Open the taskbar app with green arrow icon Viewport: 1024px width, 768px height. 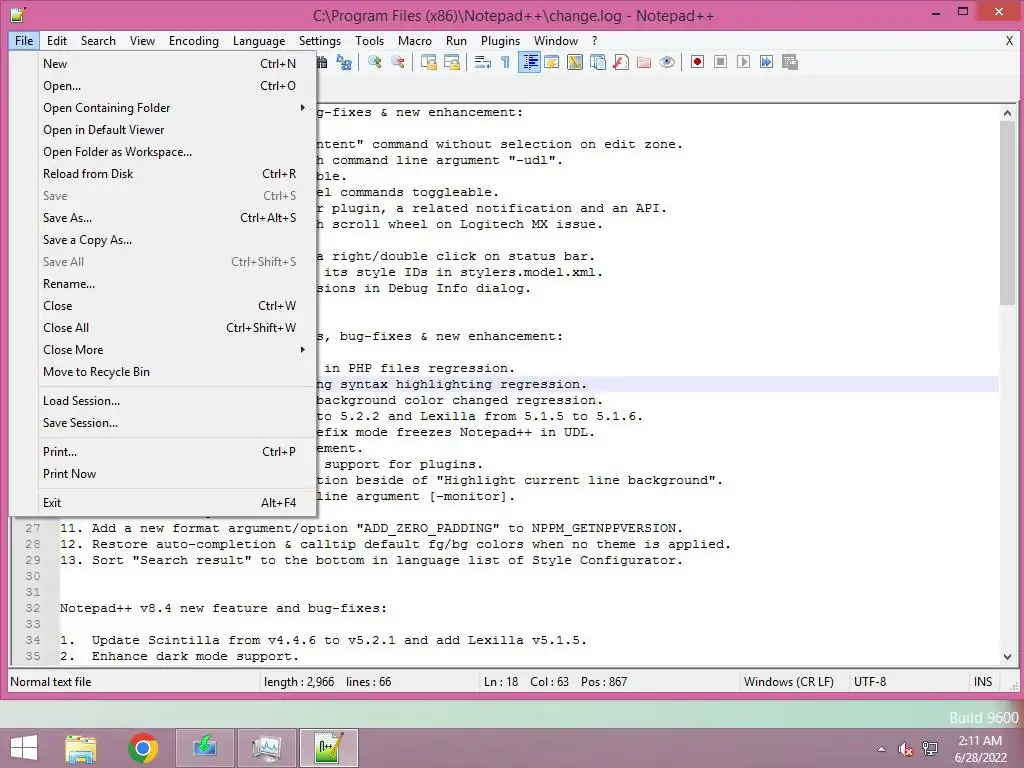[204, 748]
